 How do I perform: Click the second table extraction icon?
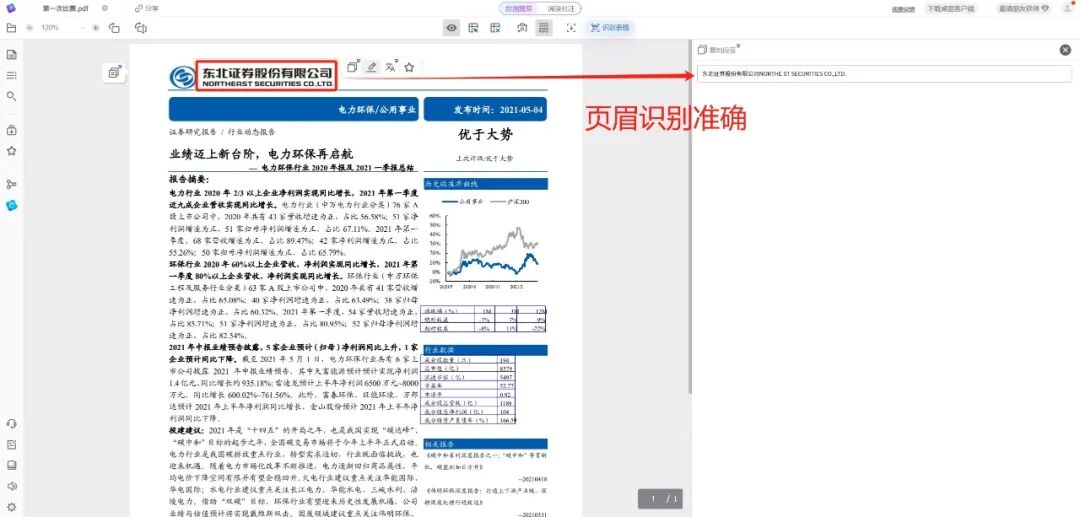[495, 28]
